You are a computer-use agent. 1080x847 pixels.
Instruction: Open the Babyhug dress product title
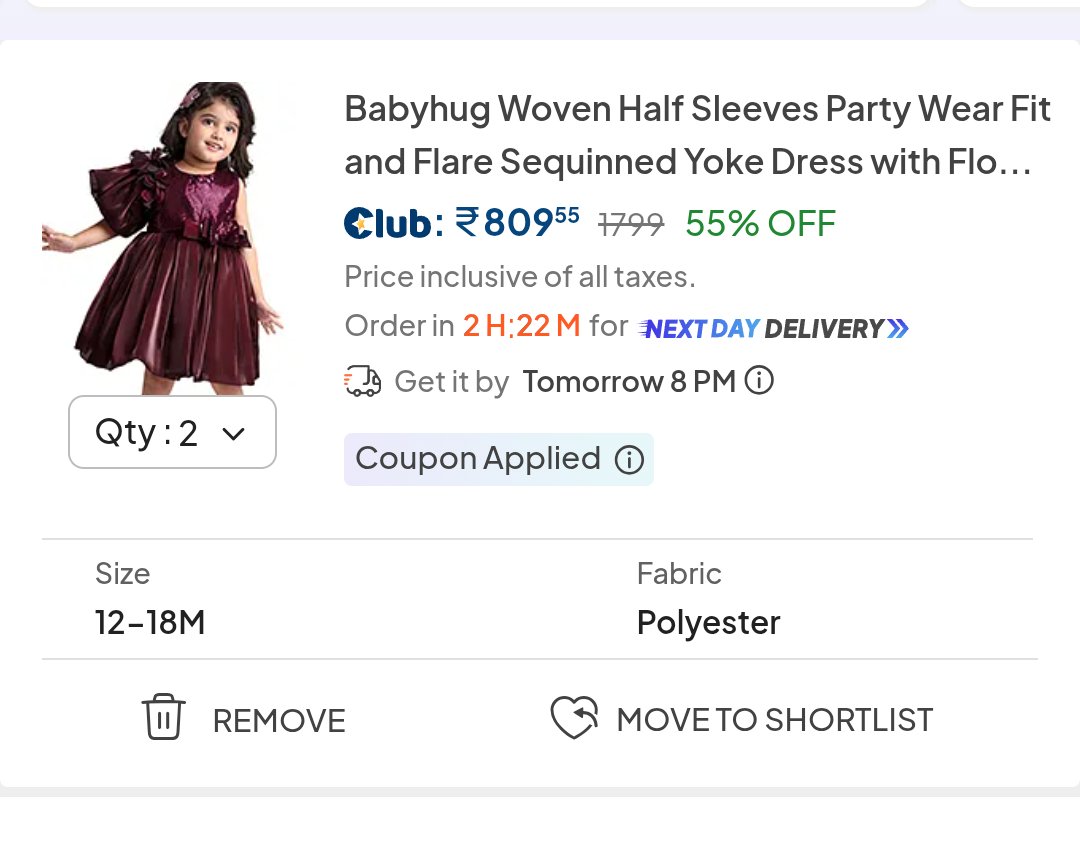pos(697,135)
